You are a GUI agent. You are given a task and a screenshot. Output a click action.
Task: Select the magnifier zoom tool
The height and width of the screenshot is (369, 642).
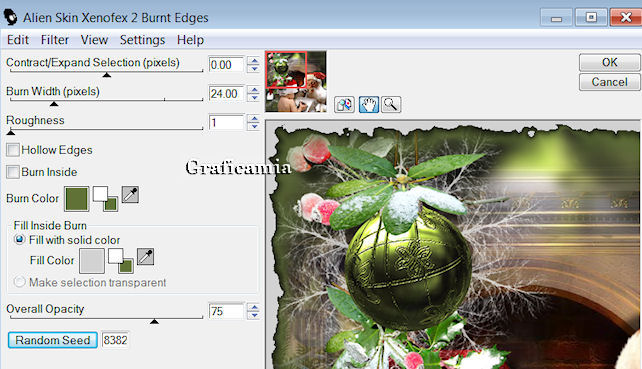[x=391, y=105]
